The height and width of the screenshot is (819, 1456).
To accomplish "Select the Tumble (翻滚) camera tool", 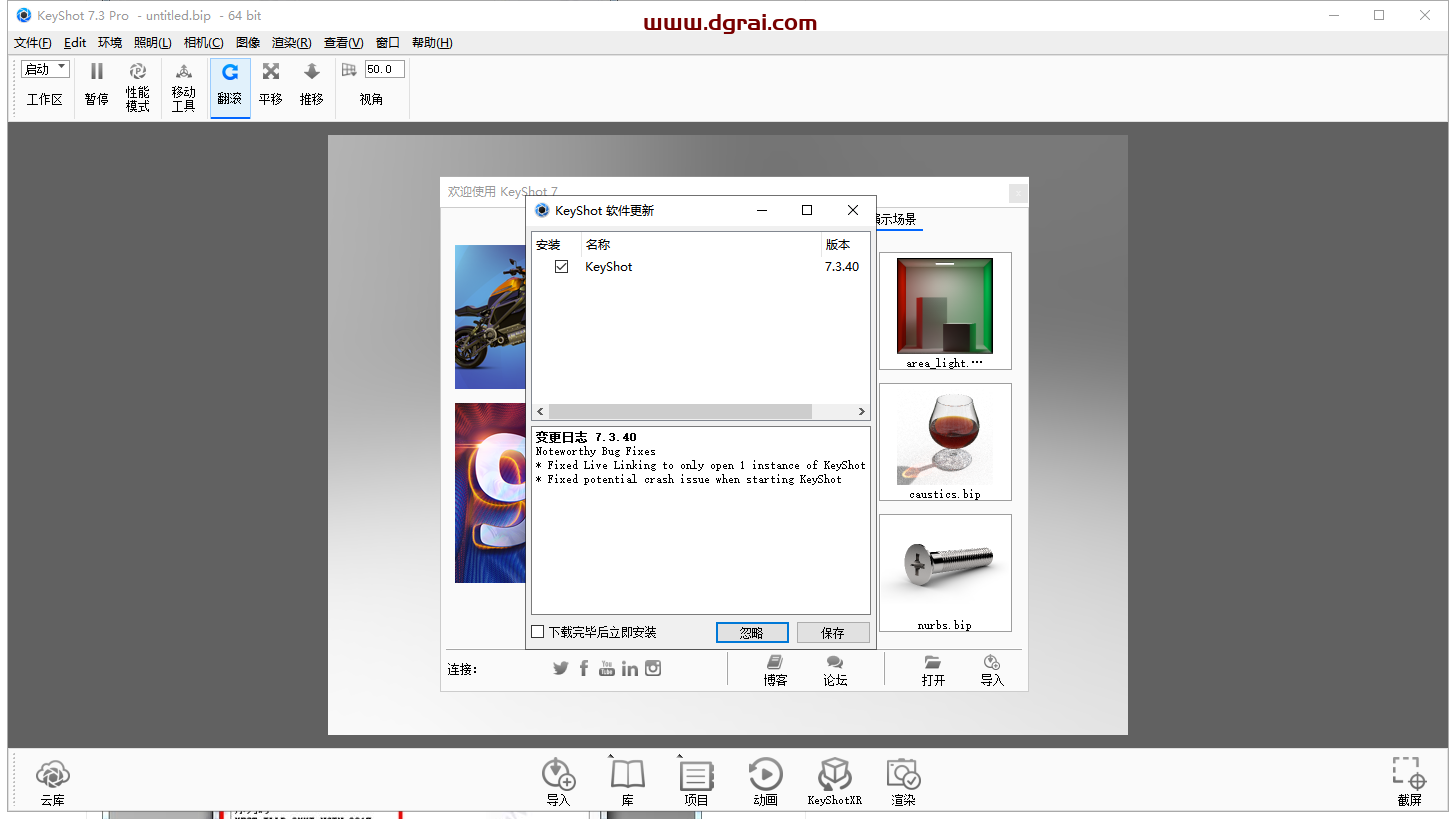I will (x=230, y=72).
